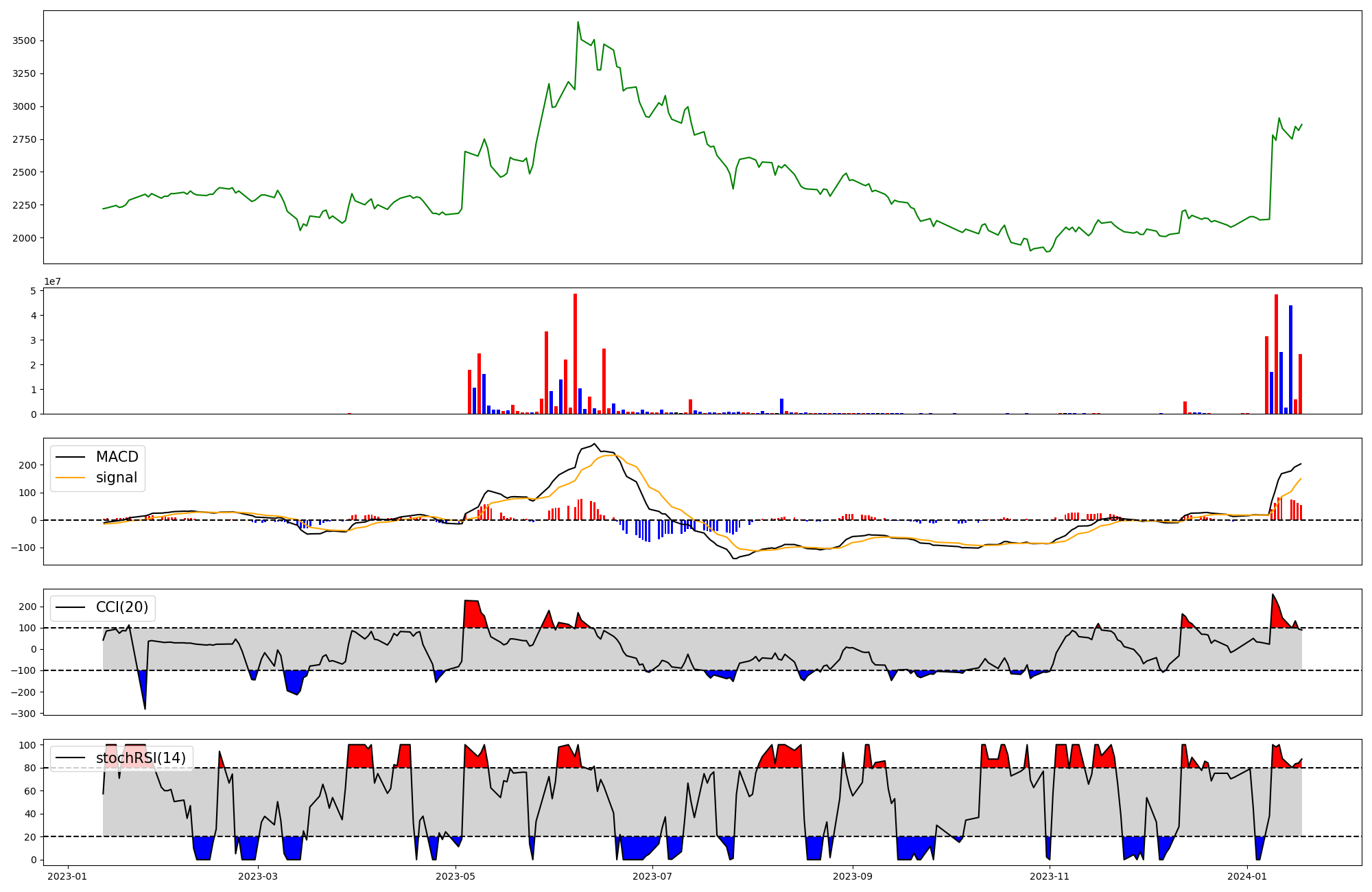1372x892 pixels.
Task: Select the 2023-09 date tick label
Action: (853, 876)
